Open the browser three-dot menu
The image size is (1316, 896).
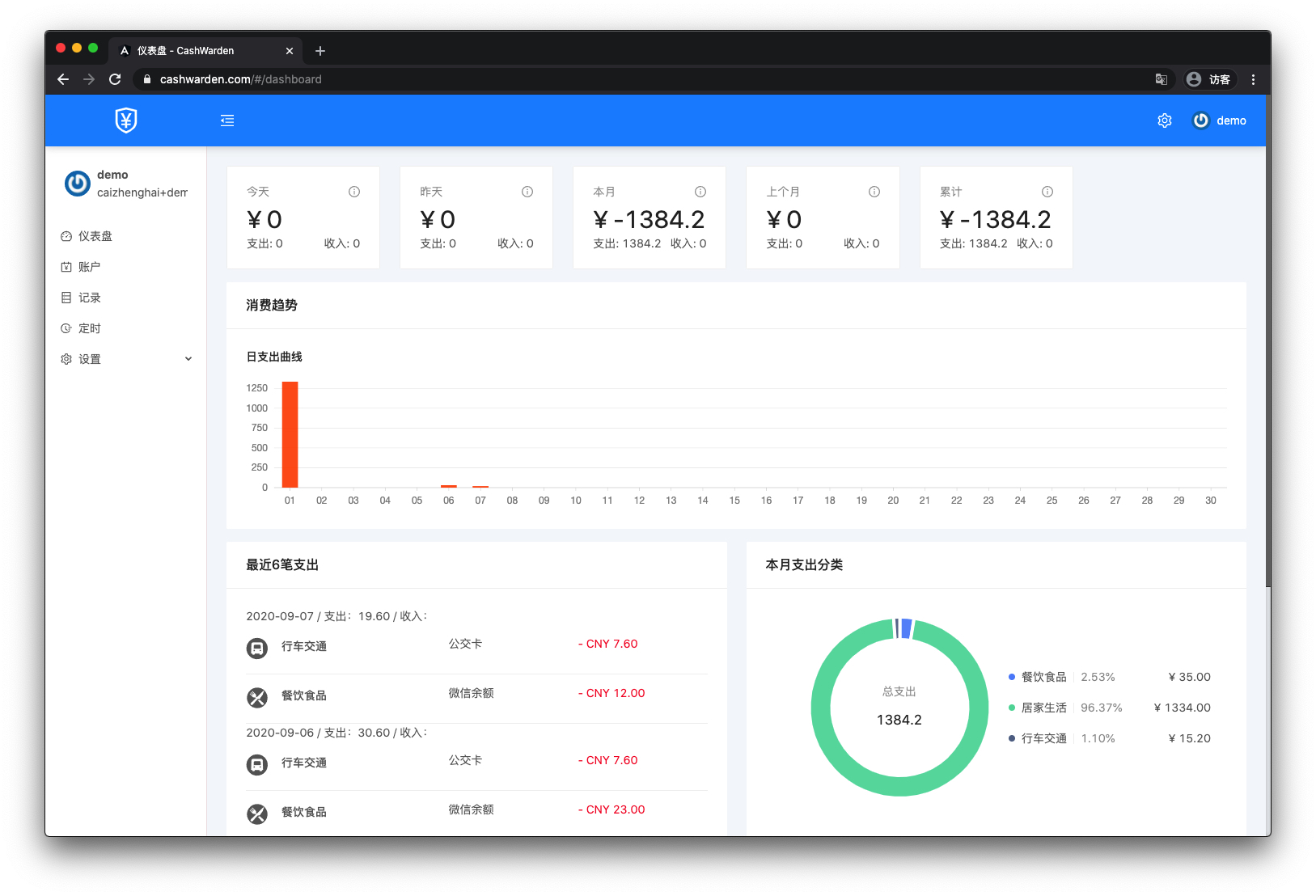click(1253, 79)
